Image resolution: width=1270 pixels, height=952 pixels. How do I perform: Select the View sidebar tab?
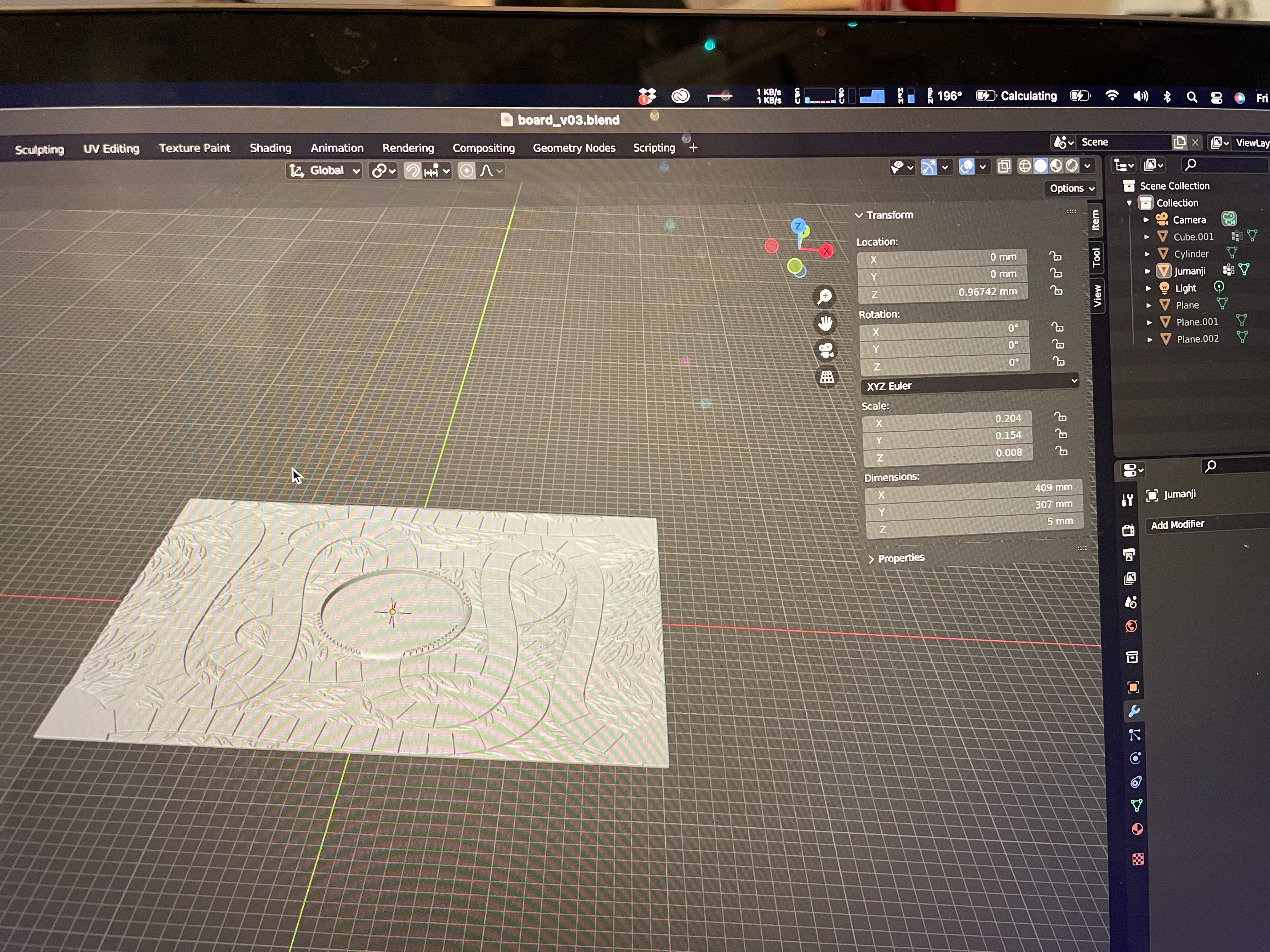[x=1097, y=296]
